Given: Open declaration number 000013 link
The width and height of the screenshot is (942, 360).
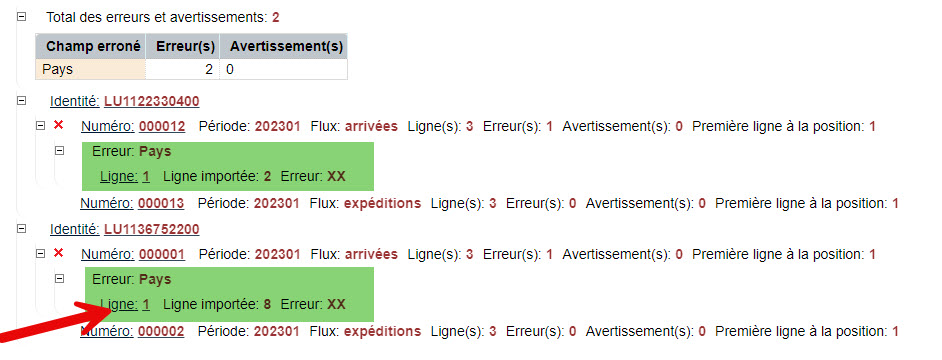Looking at the screenshot, I should [x=161, y=203].
